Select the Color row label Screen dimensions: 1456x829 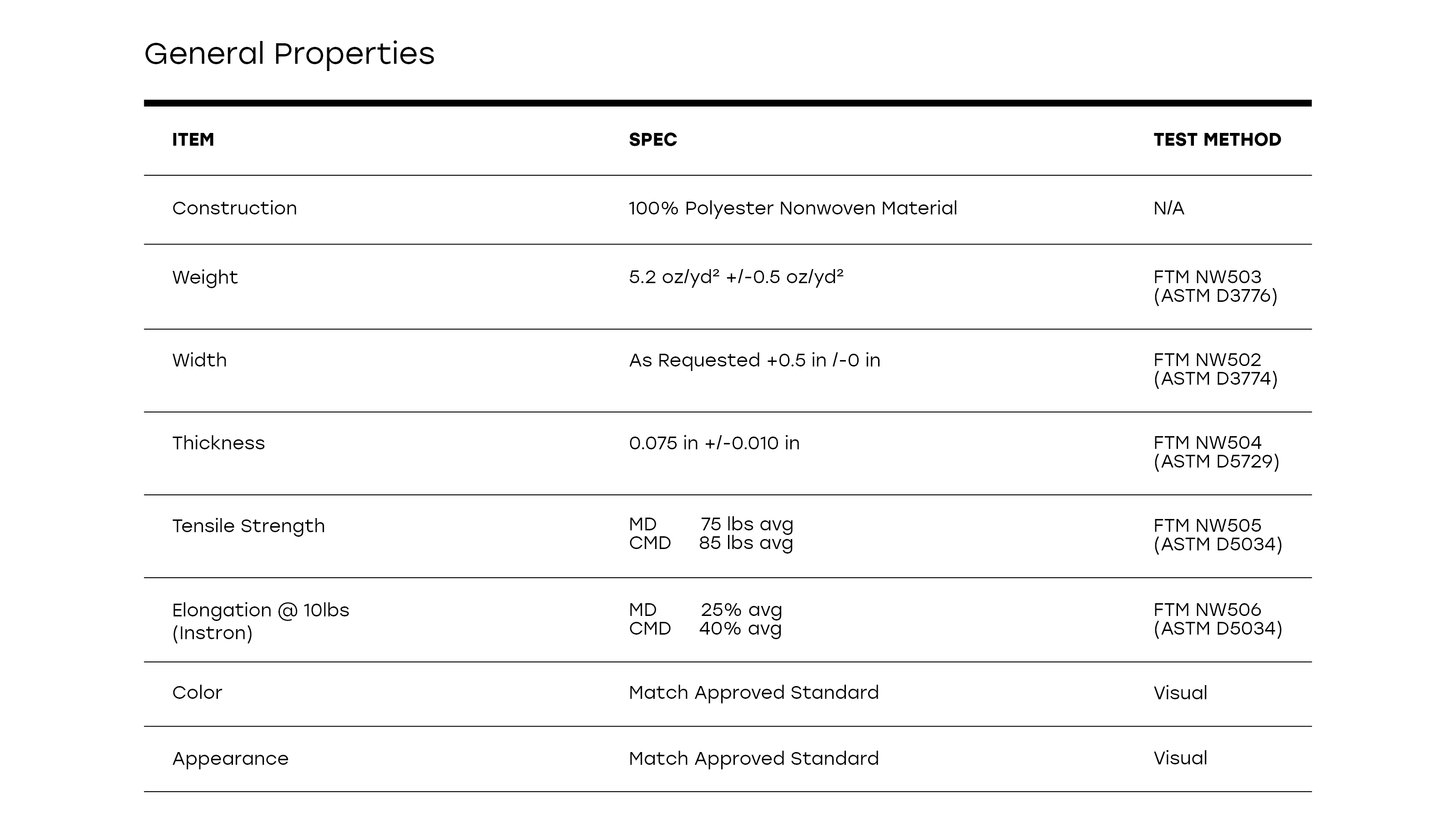(197, 693)
